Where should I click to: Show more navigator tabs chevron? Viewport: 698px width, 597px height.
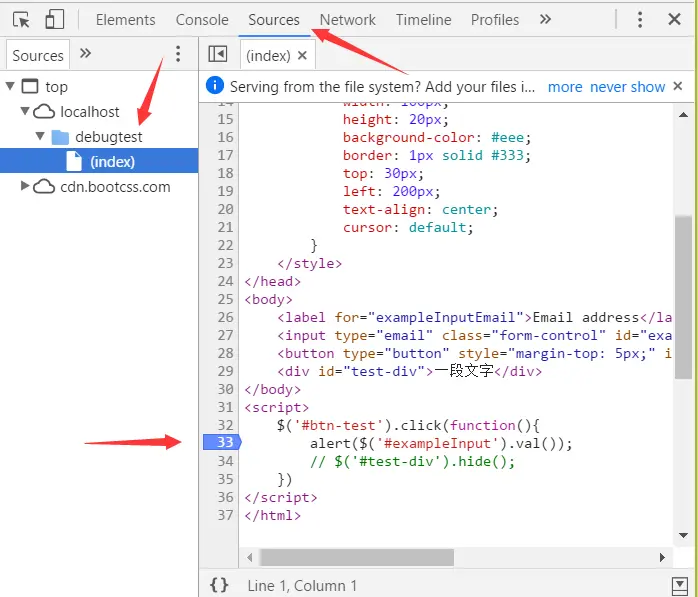coord(85,53)
